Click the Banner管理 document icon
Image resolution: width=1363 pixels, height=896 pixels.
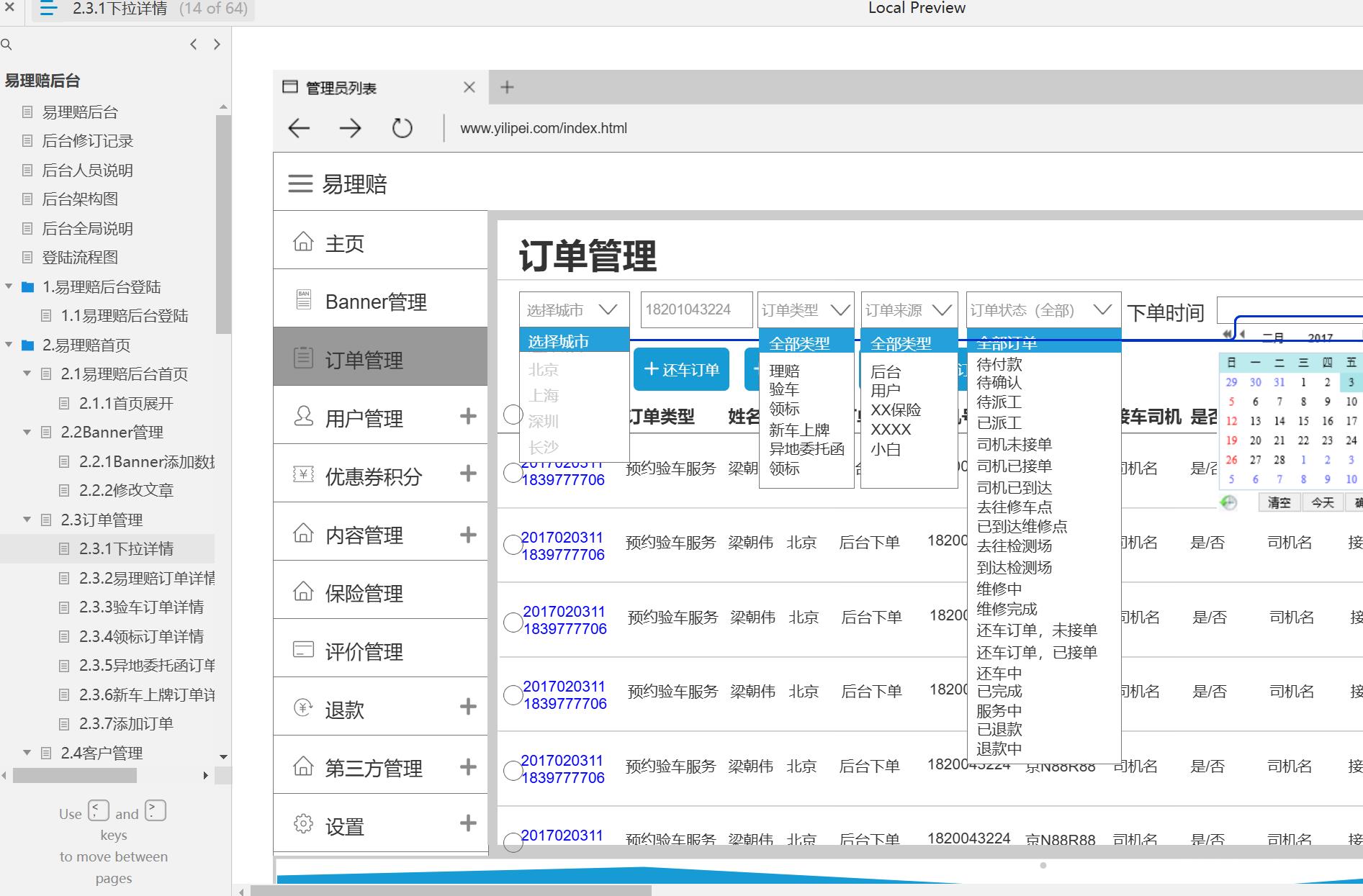(303, 299)
